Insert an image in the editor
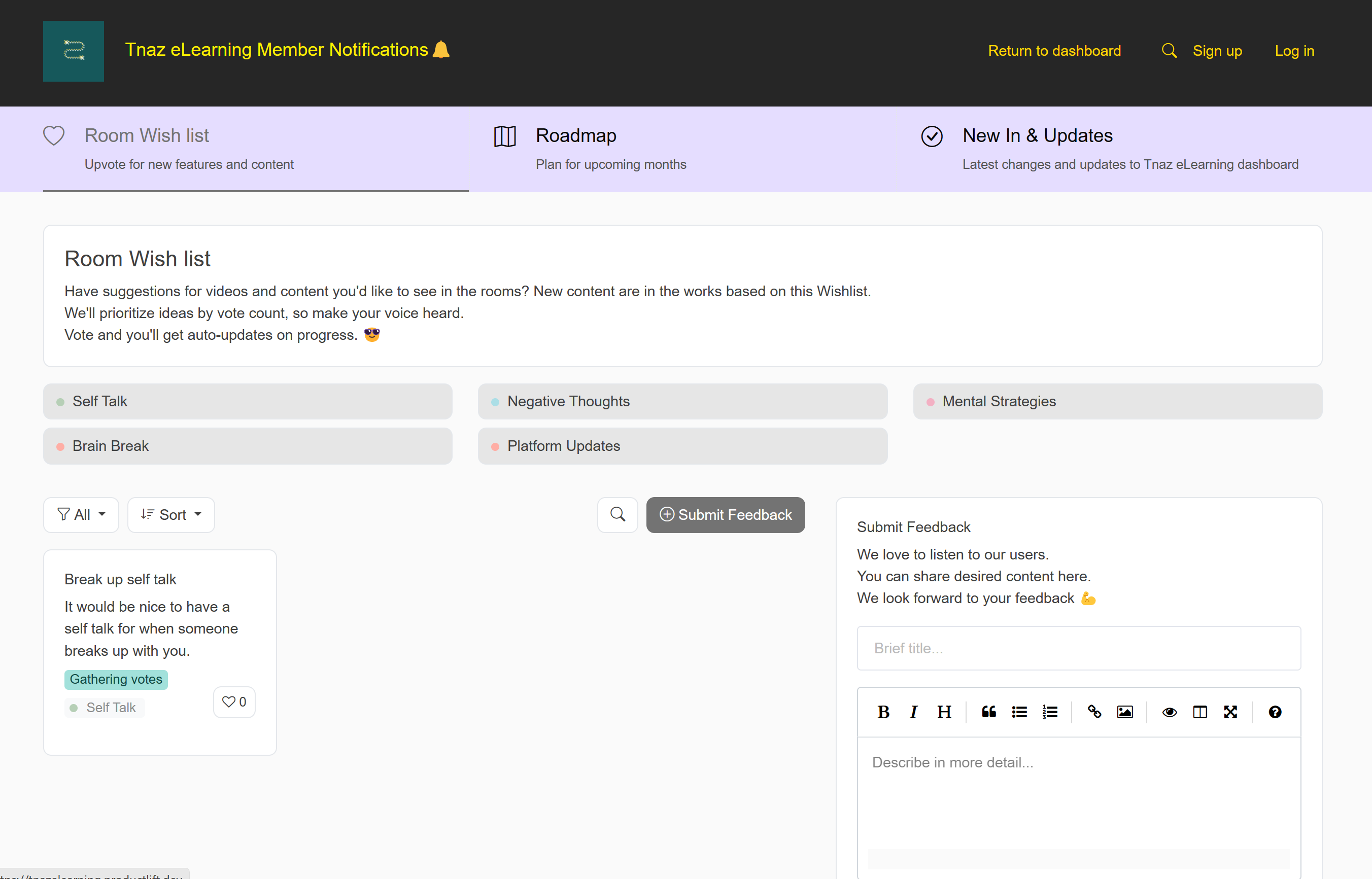1372x879 pixels. pos(1125,712)
